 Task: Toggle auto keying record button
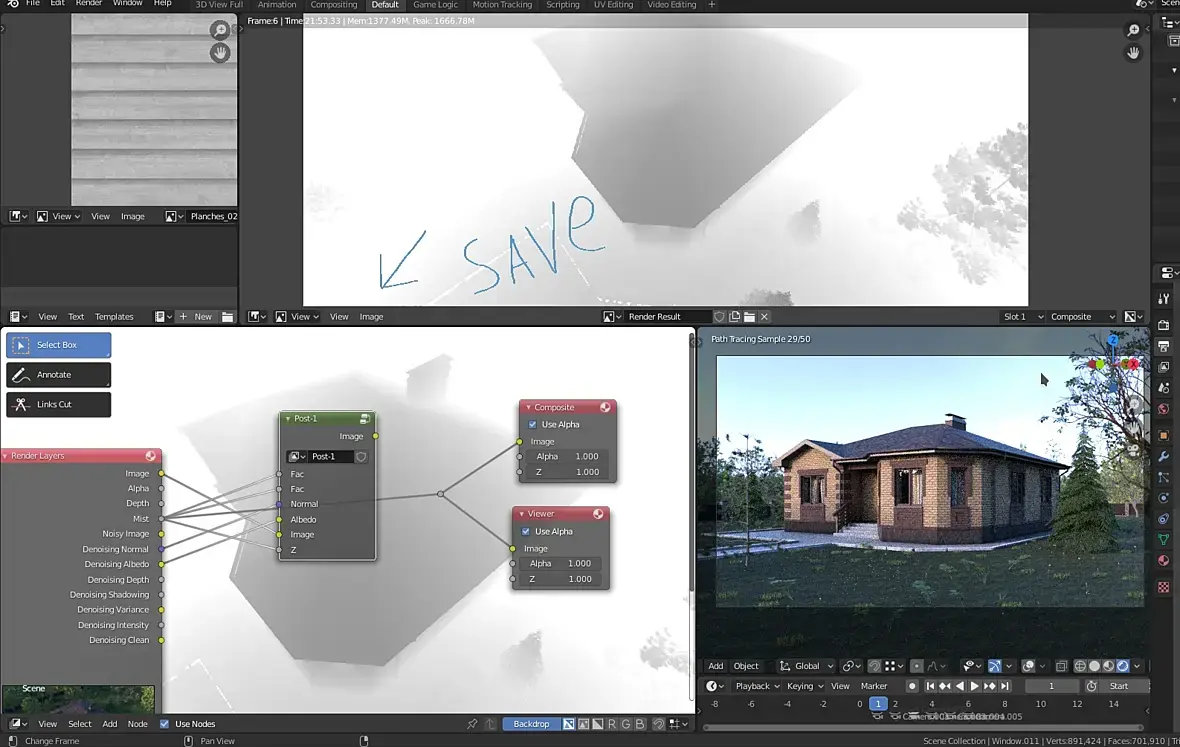tap(912, 686)
